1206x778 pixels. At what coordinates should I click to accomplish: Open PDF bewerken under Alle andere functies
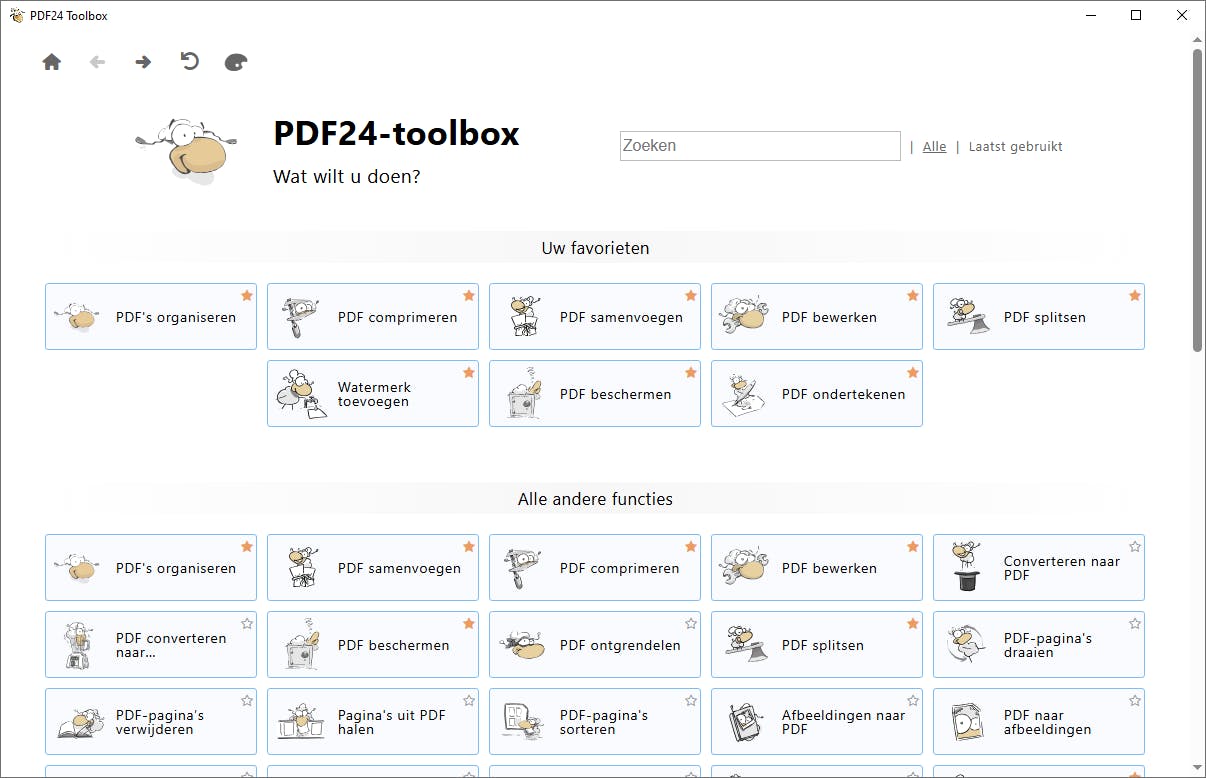pyautogui.click(x=817, y=568)
